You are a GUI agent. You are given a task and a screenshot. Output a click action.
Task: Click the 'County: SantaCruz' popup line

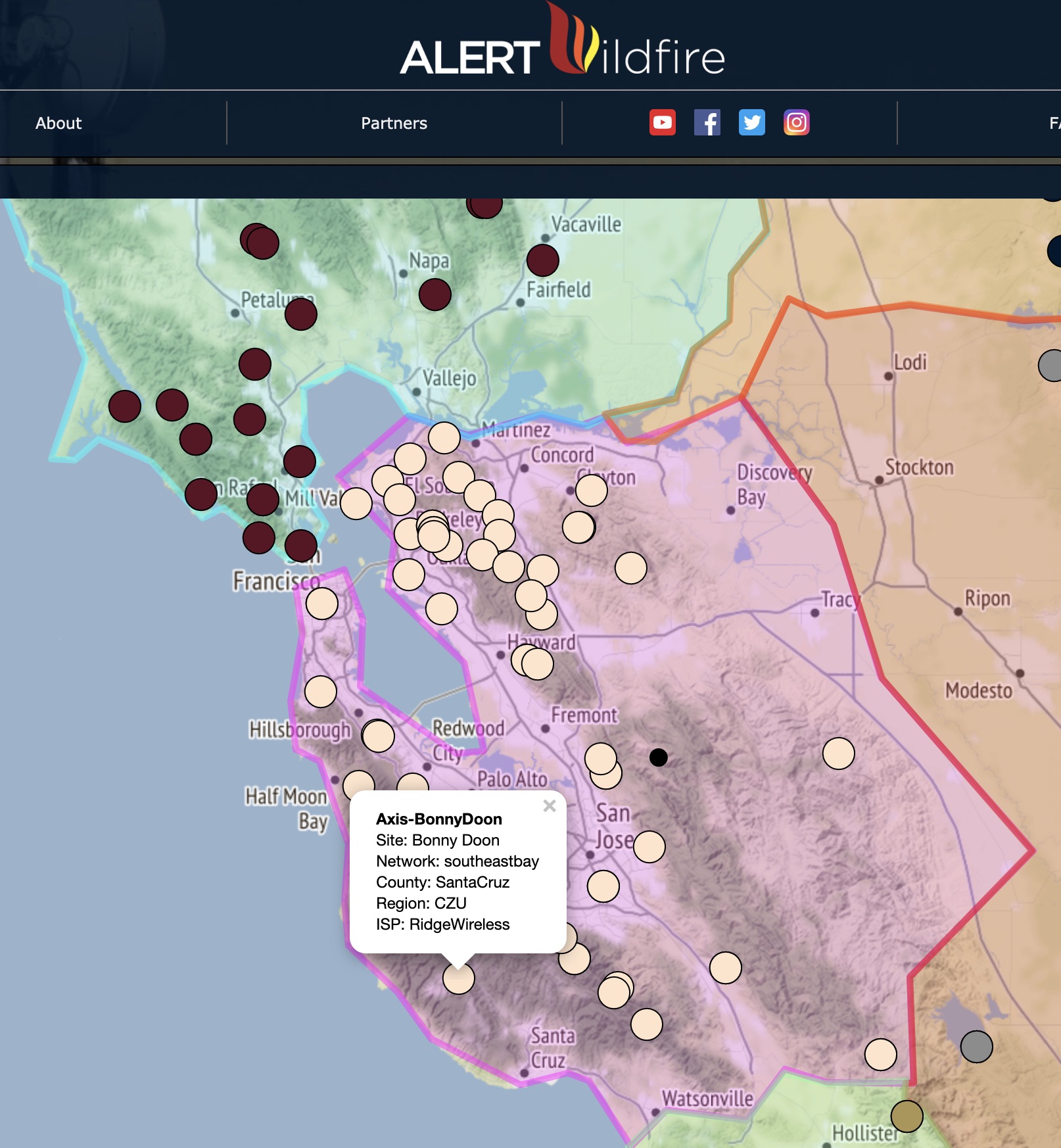point(442,882)
